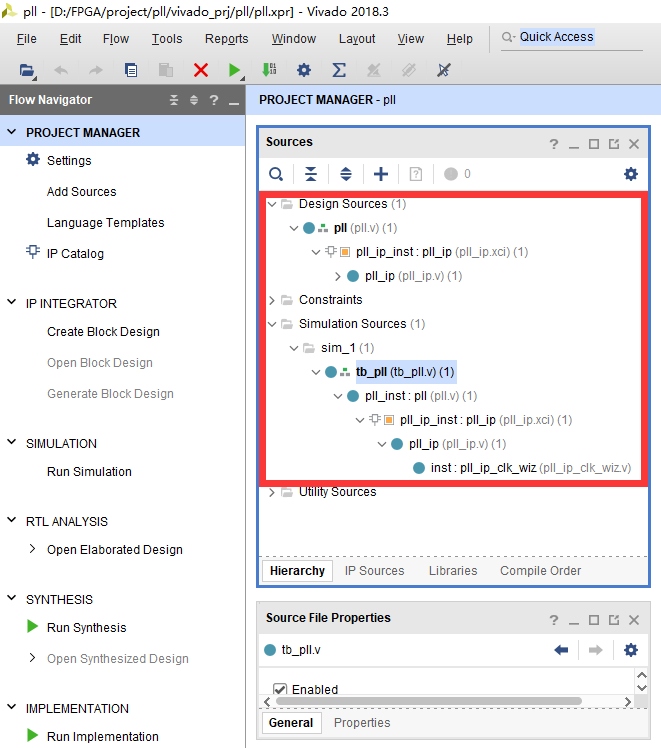Open the Flow menu
The image size is (661, 748).
click(116, 39)
